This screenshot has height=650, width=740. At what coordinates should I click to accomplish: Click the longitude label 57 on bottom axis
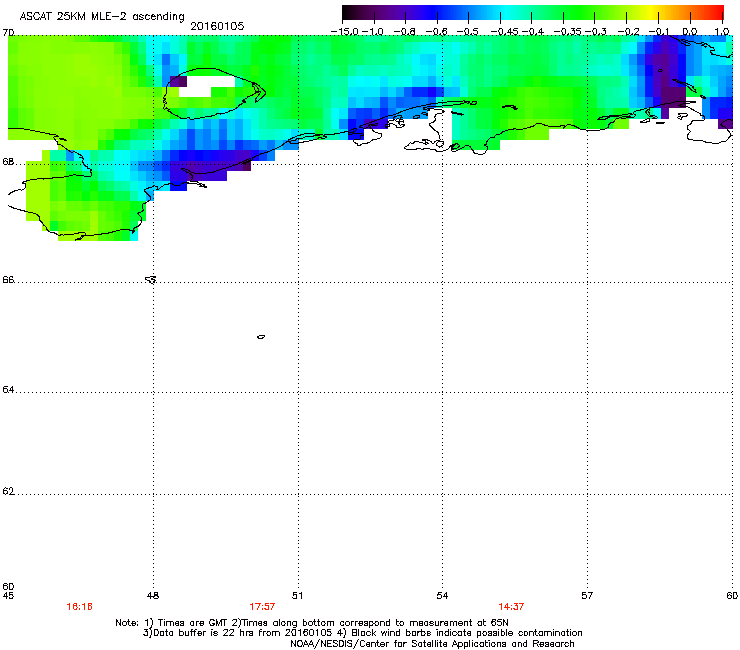pos(587,596)
